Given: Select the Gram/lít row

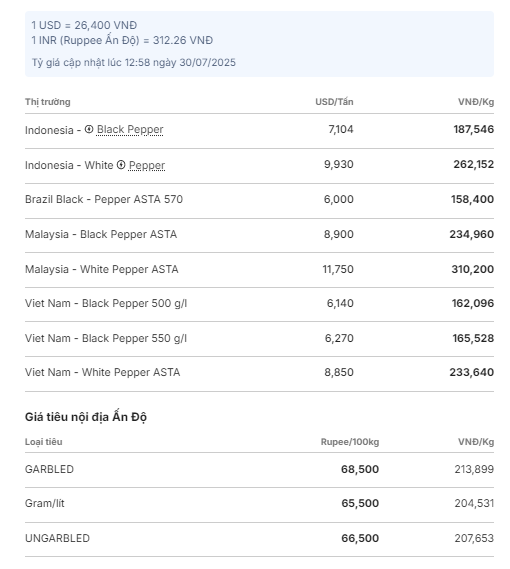Looking at the screenshot, I should [x=259, y=504].
